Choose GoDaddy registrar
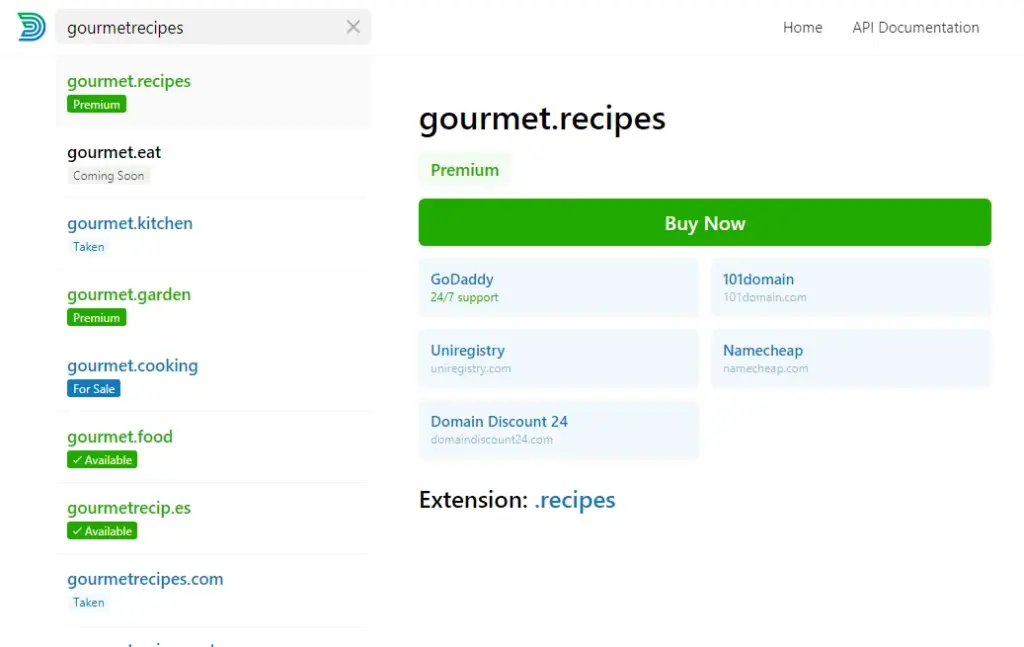Image resolution: width=1024 pixels, height=647 pixels. point(558,287)
